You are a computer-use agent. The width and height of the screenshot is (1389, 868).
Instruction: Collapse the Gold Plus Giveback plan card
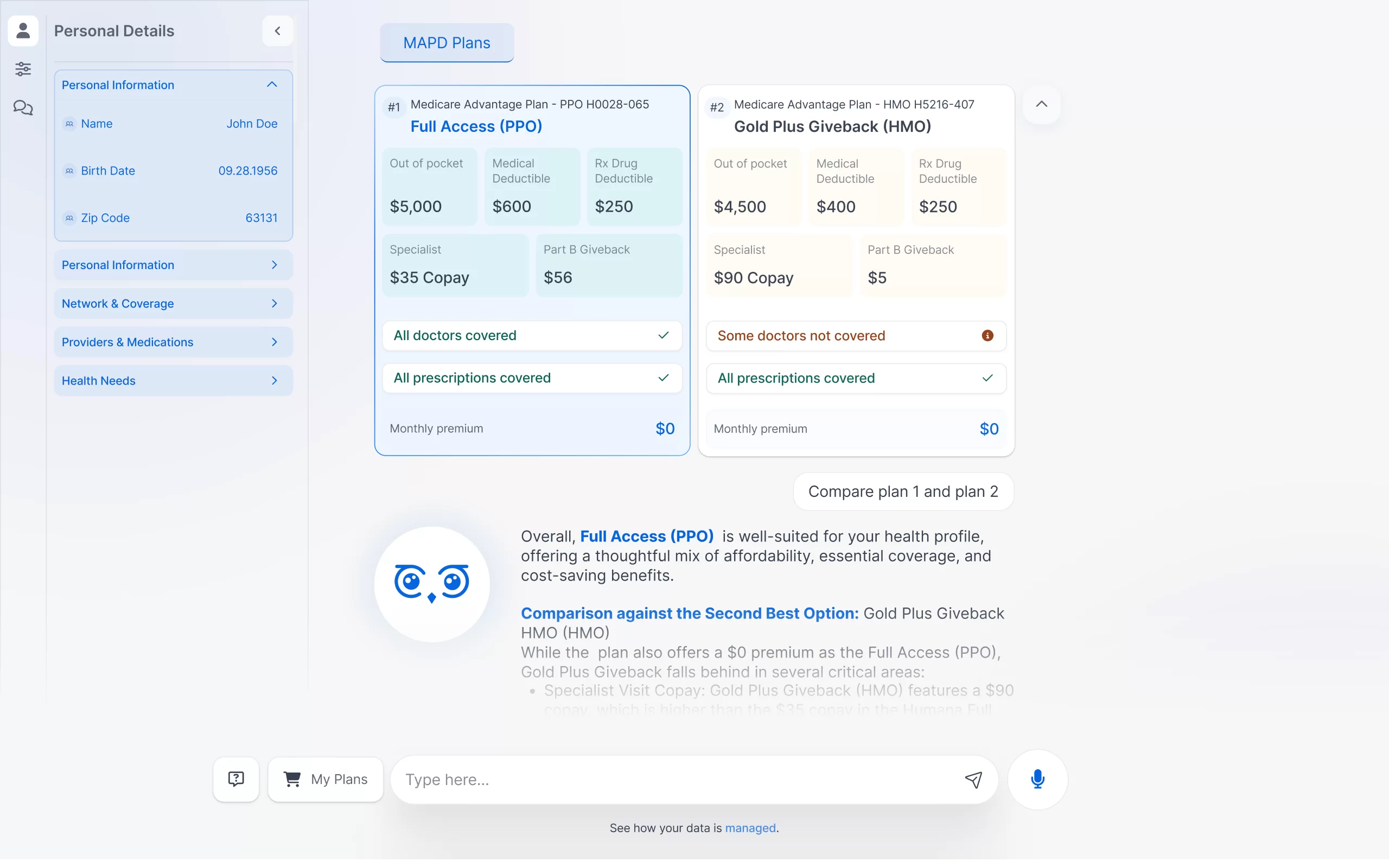(1041, 105)
